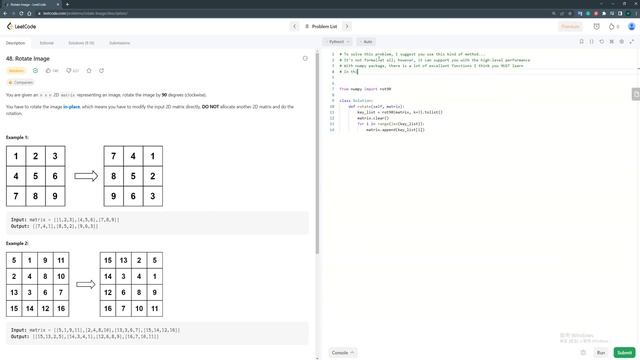The width and height of the screenshot is (640, 360).
Task: Add problem to favorites star icon
Action: [x=89, y=71]
